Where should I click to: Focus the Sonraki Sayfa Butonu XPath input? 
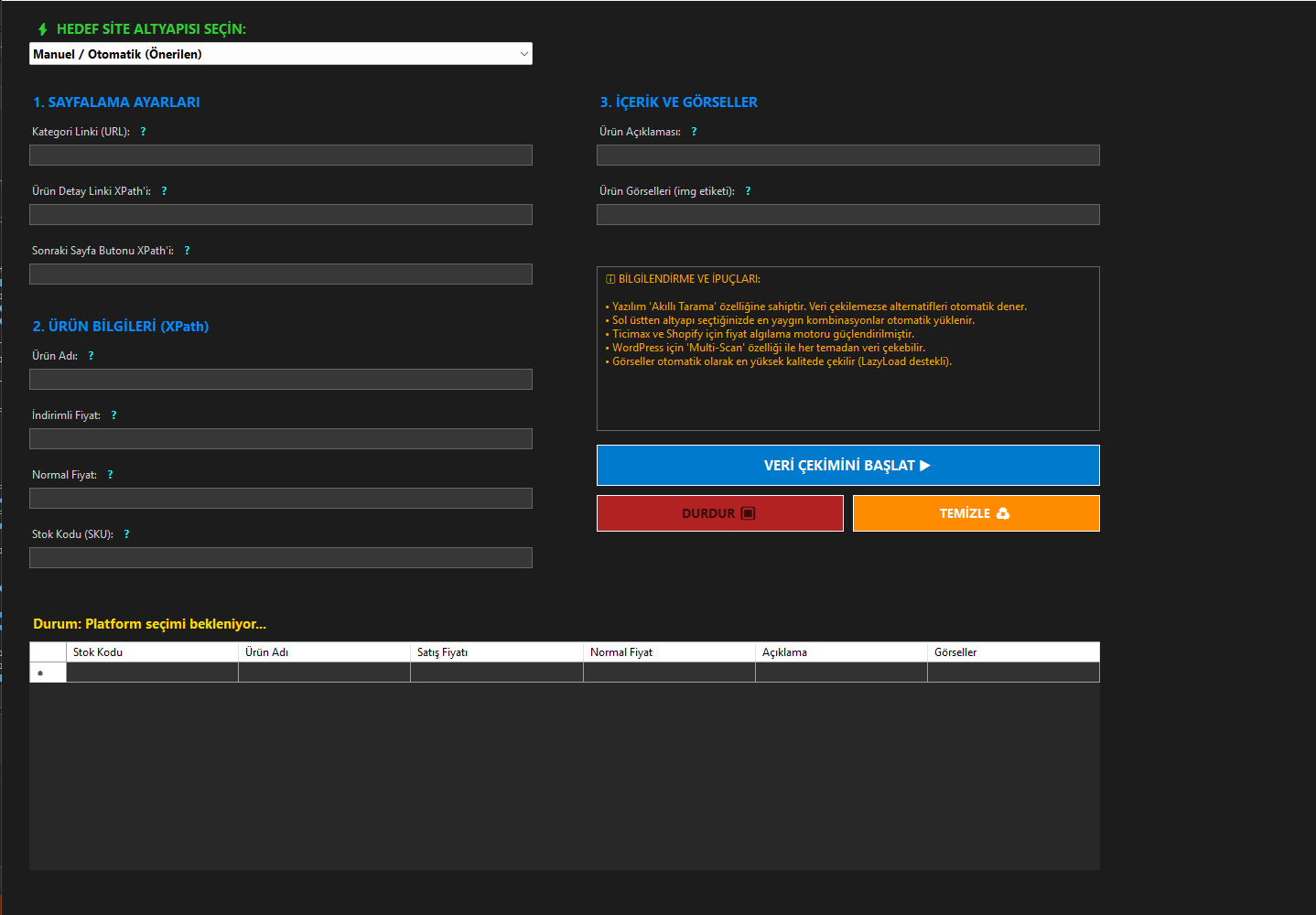(x=281, y=274)
